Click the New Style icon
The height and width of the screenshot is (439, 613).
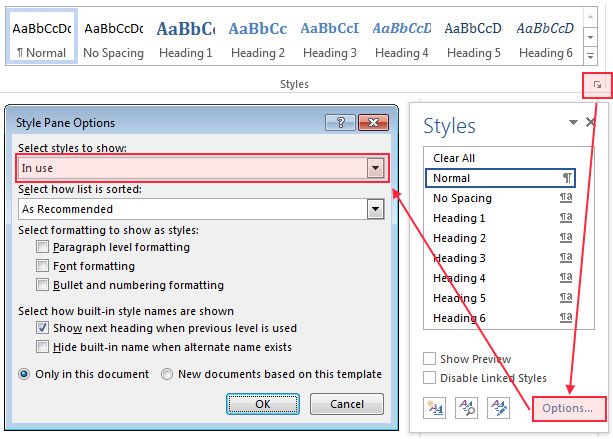[x=434, y=406]
